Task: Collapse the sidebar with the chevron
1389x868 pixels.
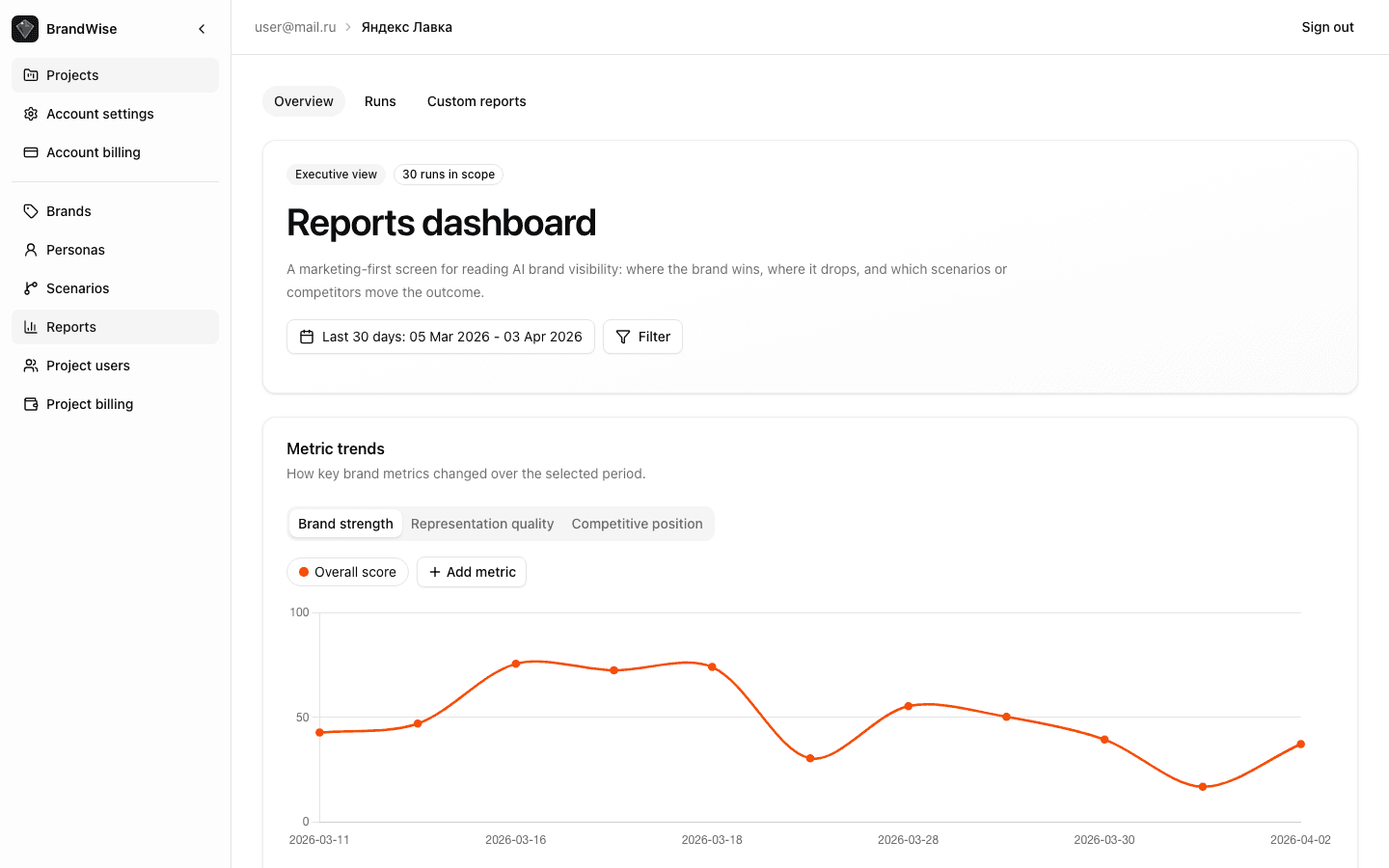Action: [x=202, y=28]
